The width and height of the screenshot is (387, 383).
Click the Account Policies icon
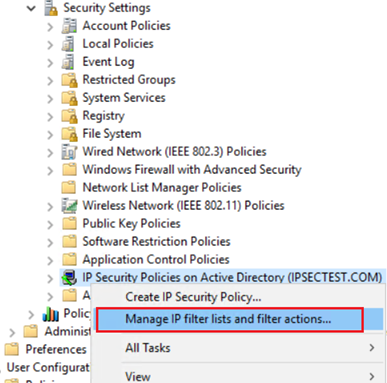pyautogui.click(x=69, y=26)
